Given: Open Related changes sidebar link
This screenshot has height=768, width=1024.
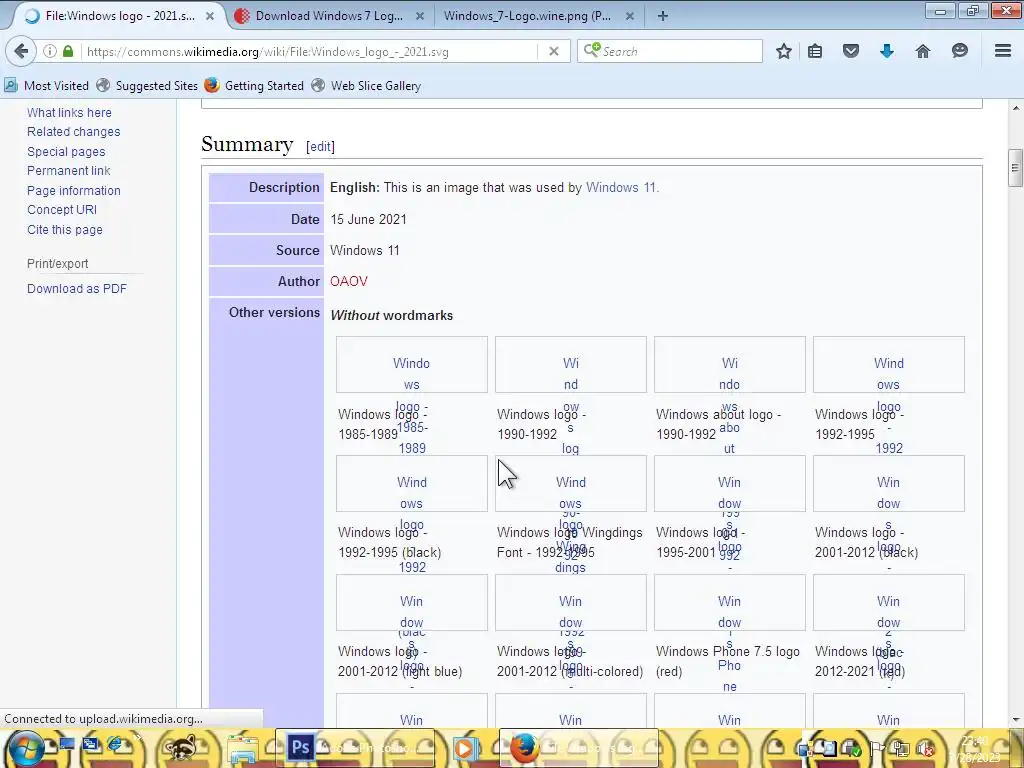Looking at the screenshot, I should point(74,131).
